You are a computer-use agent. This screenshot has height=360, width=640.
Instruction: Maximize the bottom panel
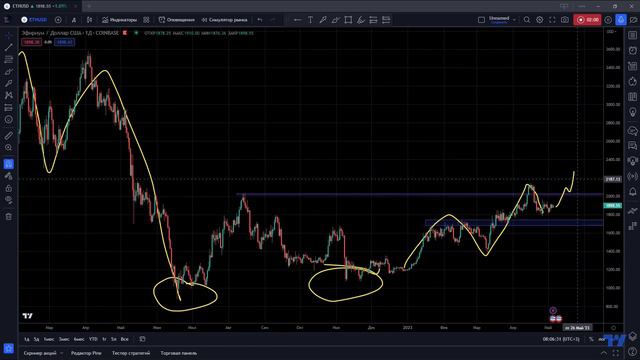click(616, 353)
